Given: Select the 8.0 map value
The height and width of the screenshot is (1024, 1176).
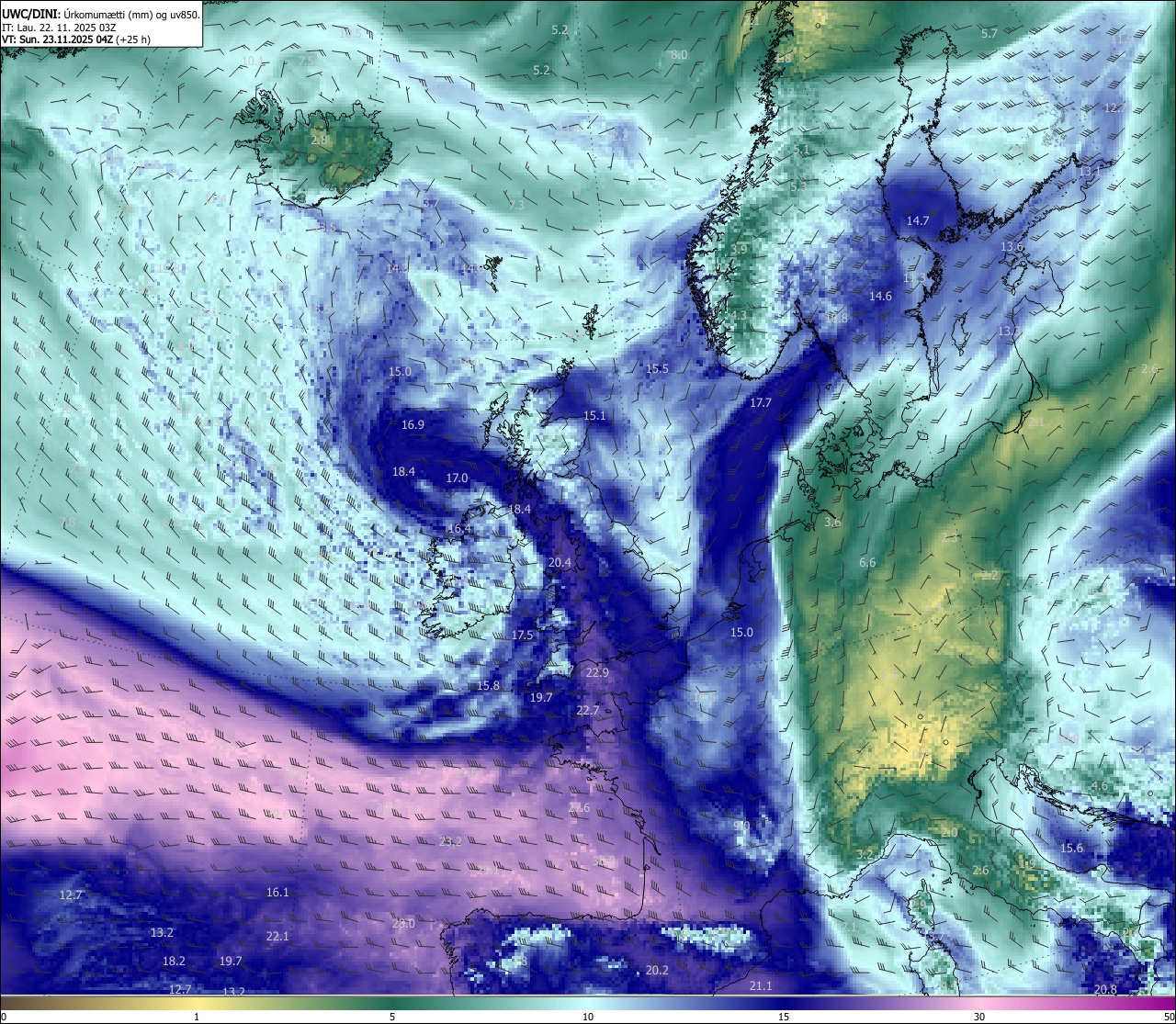Looking at the screenshot, I should 679,54.
